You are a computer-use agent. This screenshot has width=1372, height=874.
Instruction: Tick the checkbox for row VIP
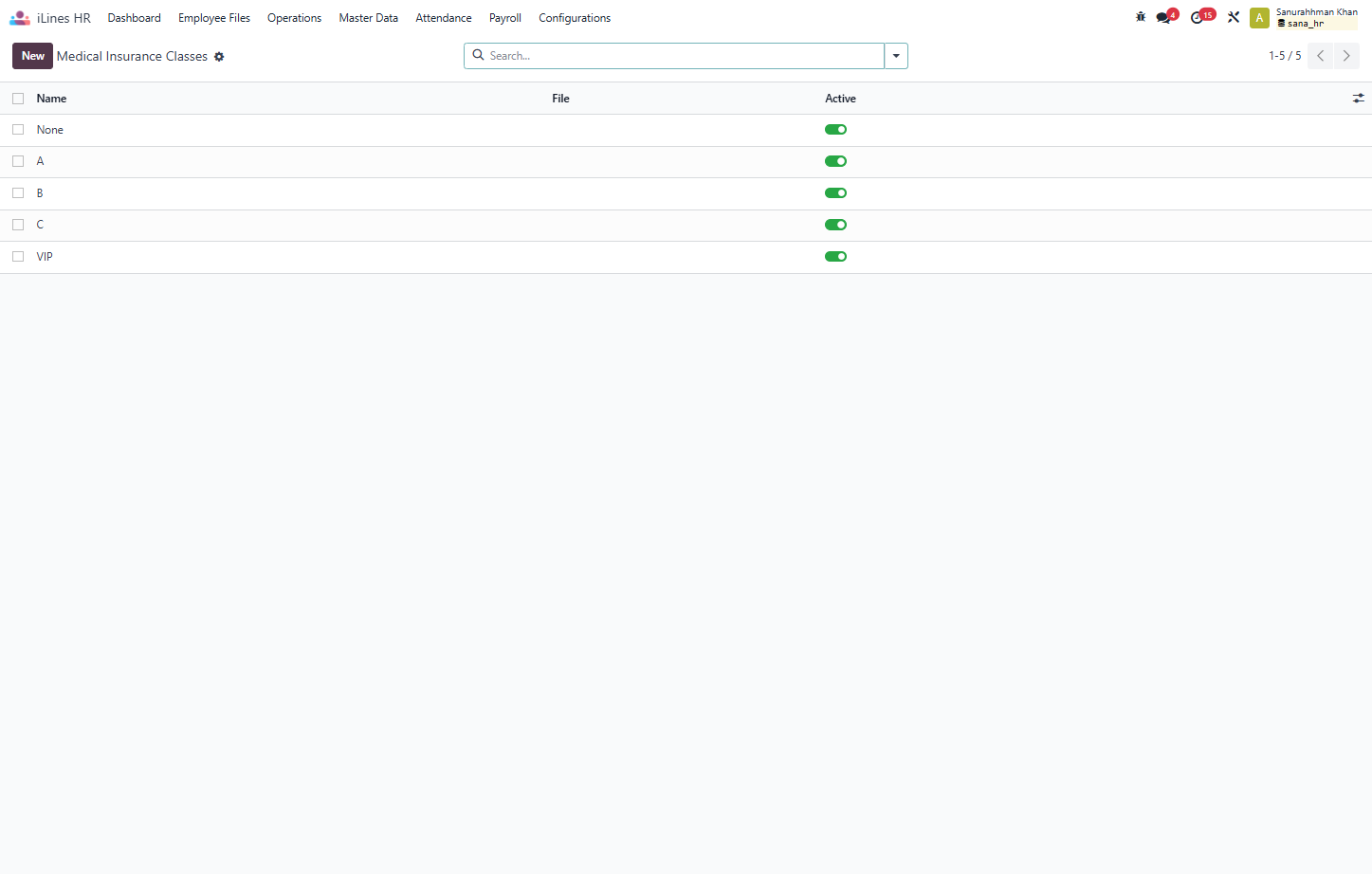(x=18, y=257)
